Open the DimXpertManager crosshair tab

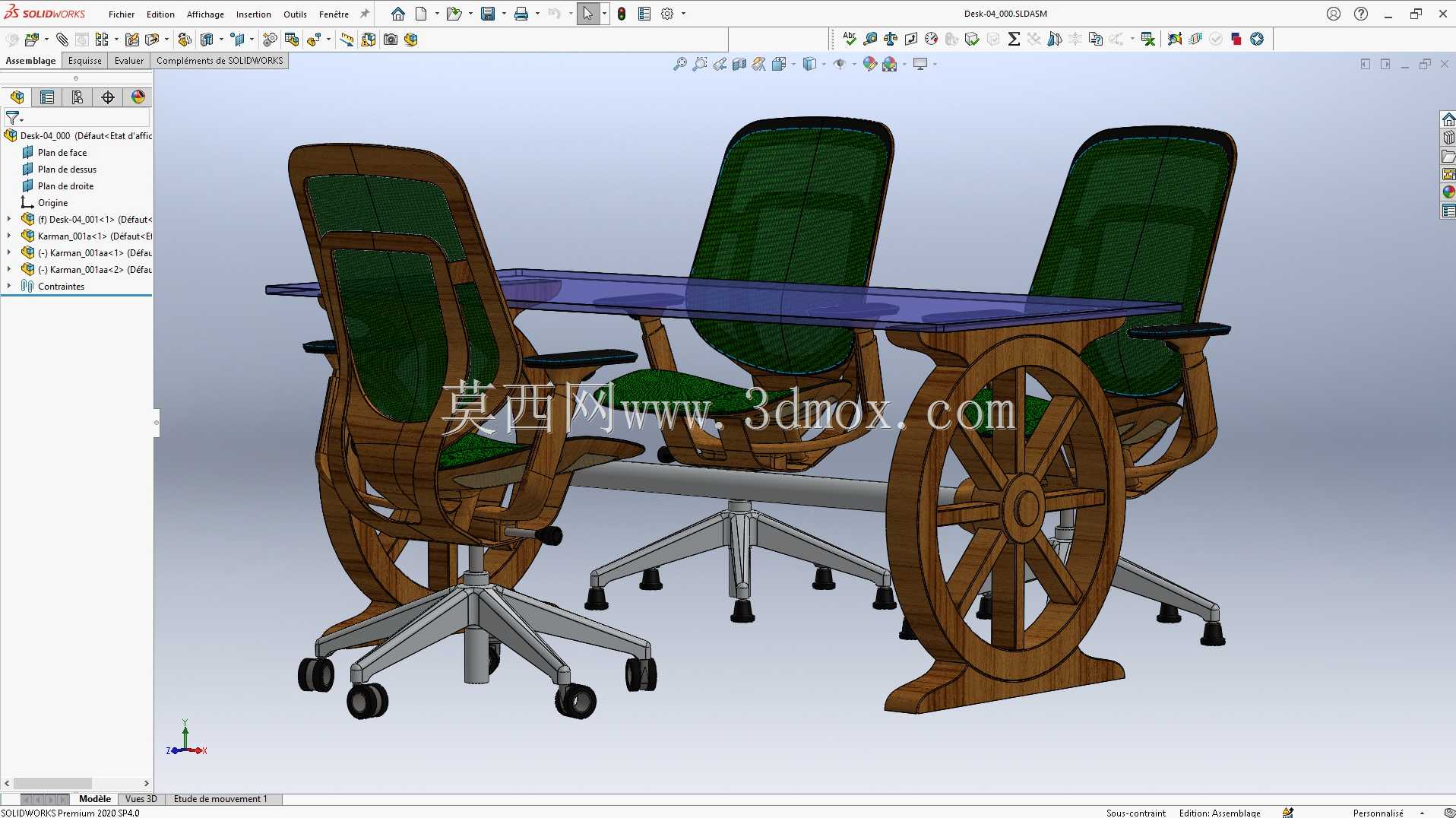pos(108,97)
